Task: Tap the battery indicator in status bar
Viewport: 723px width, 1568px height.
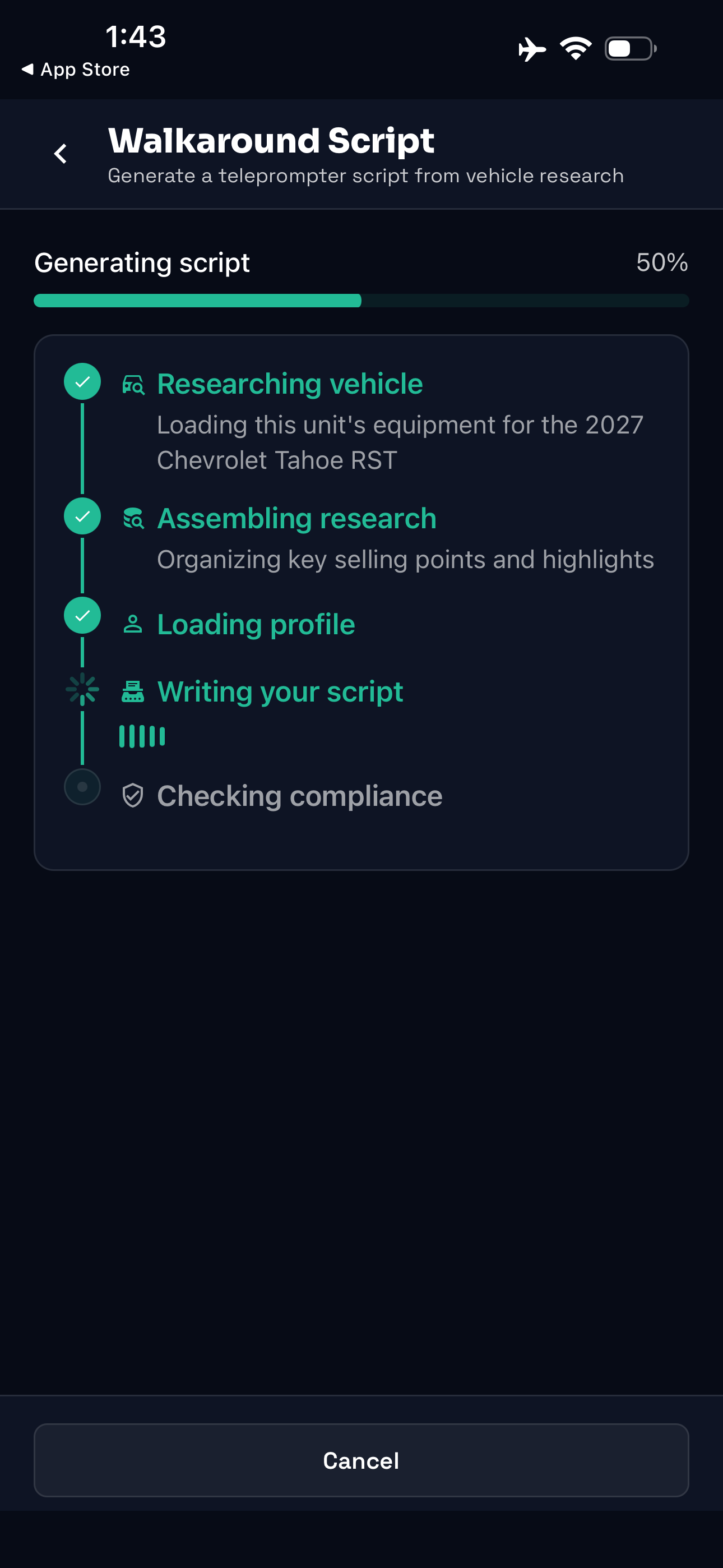Action: click(x=631, y=49)
